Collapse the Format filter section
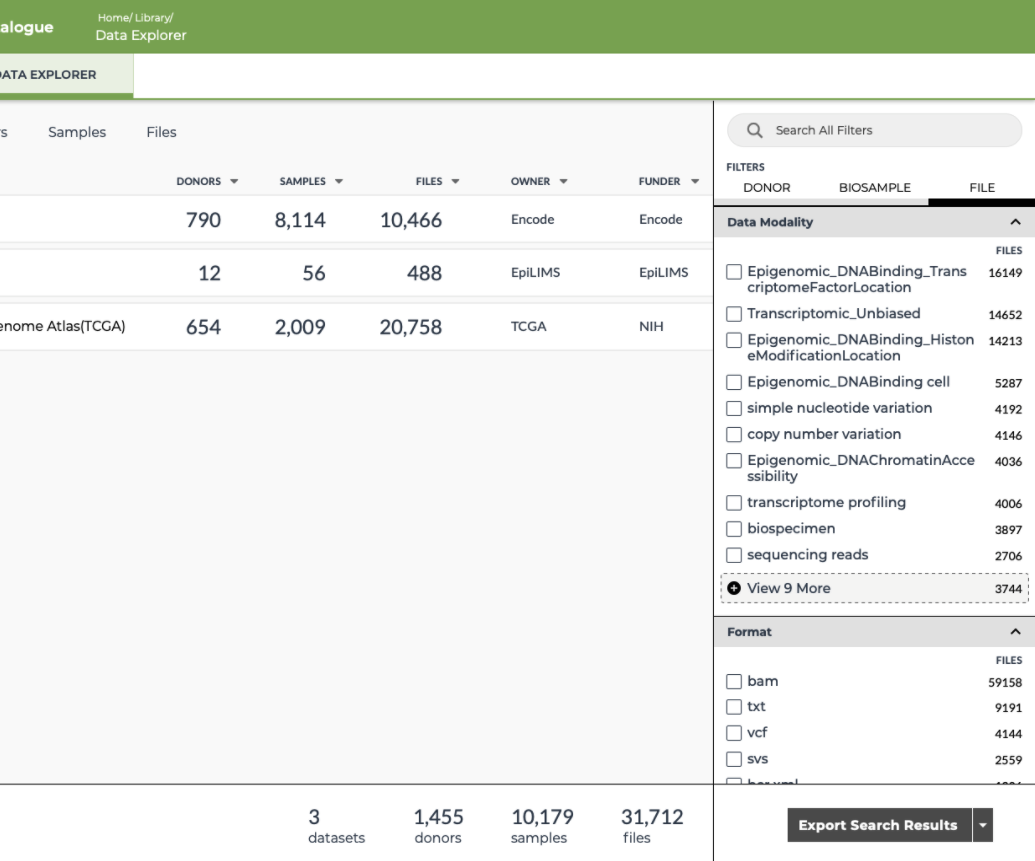This screenshot has height=861, width=1035. coord(1015,632)
